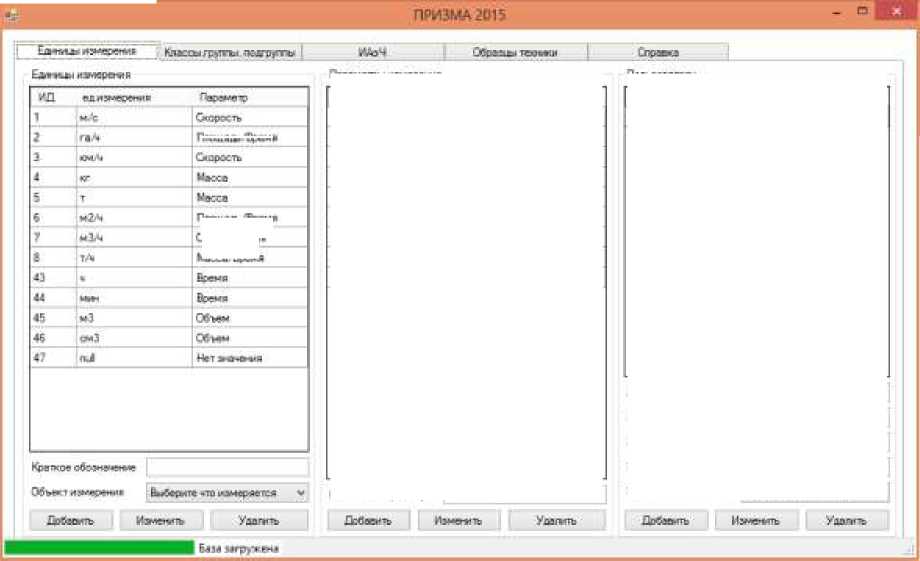Click the «ед.измерения» column header
The width and height of the screenshot is (920, 561).
(134, 97)
